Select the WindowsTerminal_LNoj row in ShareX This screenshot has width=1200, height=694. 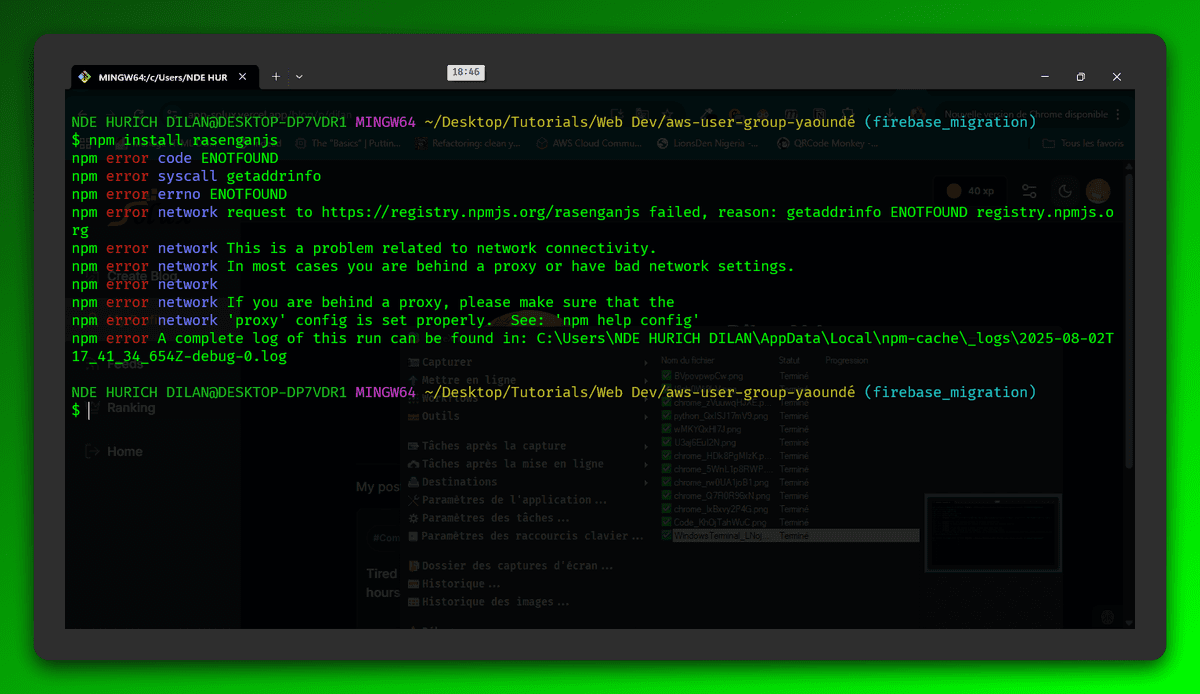pos(790,536)
